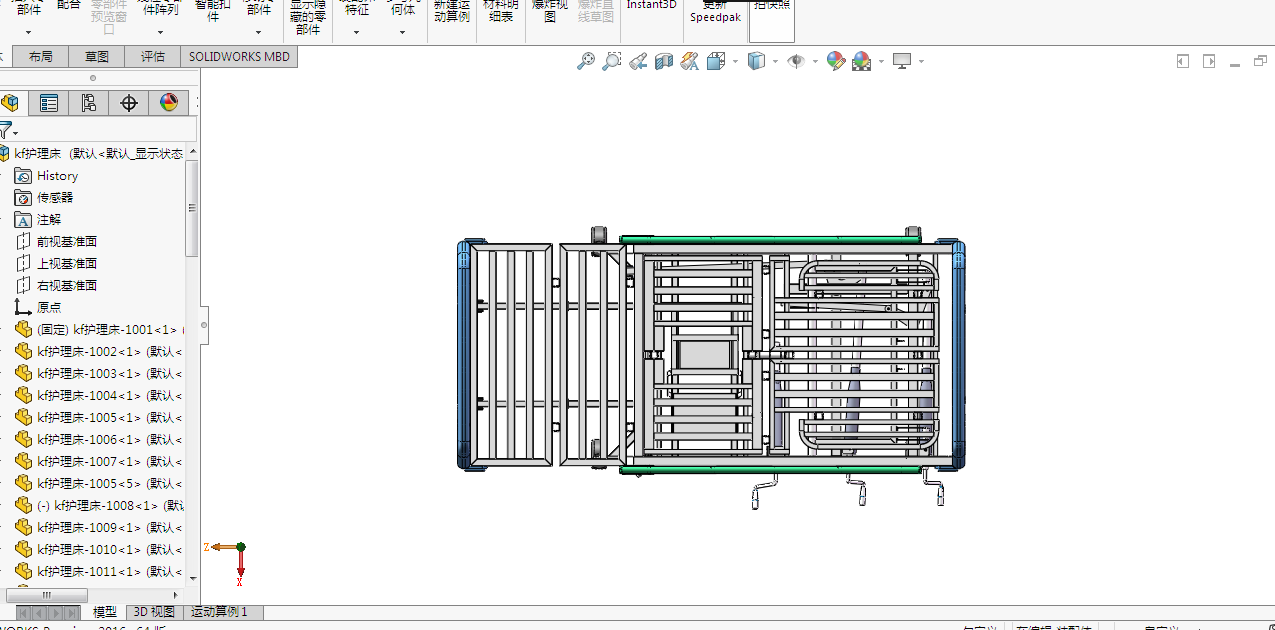
Task: Expand the kf护理床-1009 component node
Action: click(x=3, y=528)
